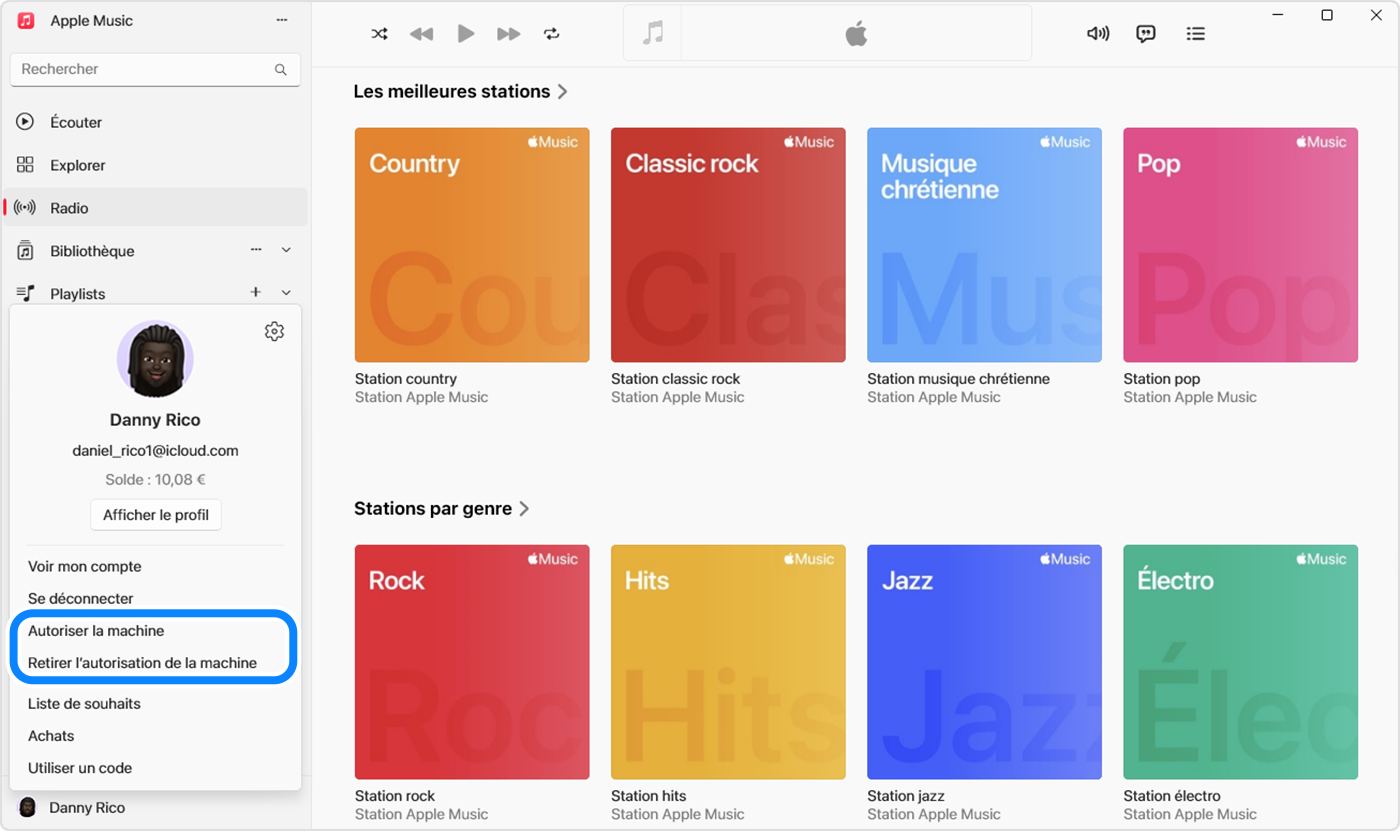Open the volume control speaker icon

click(1098, 34)
